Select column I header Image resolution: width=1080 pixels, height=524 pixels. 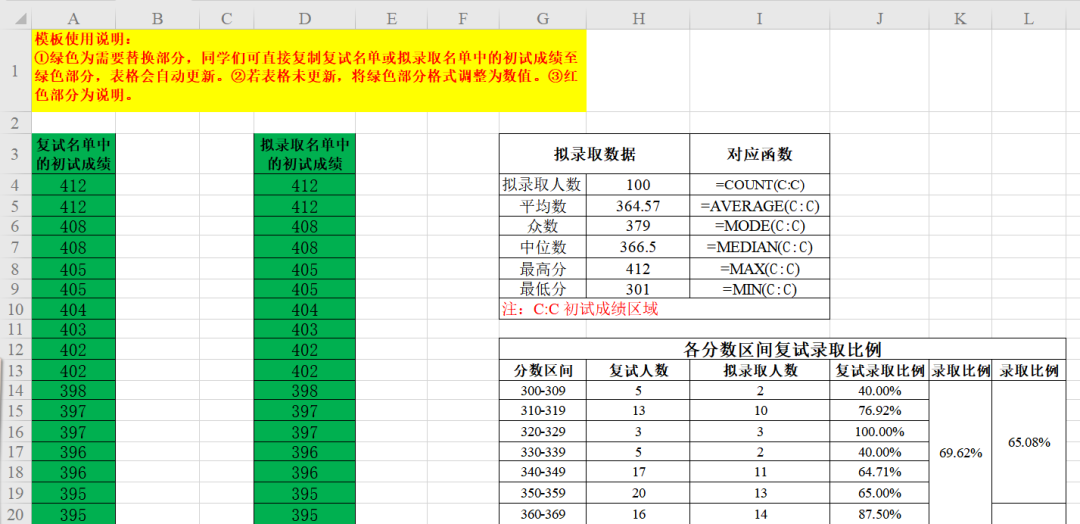[760, 19]
